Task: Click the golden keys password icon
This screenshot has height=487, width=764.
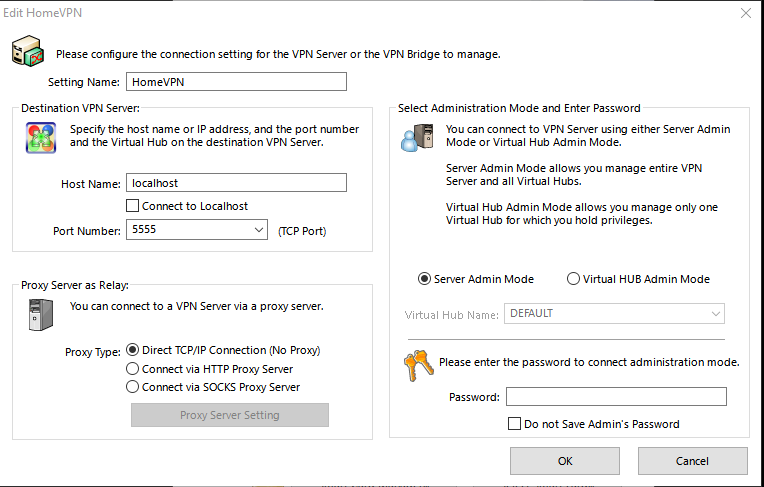Action: click(419, 366)
